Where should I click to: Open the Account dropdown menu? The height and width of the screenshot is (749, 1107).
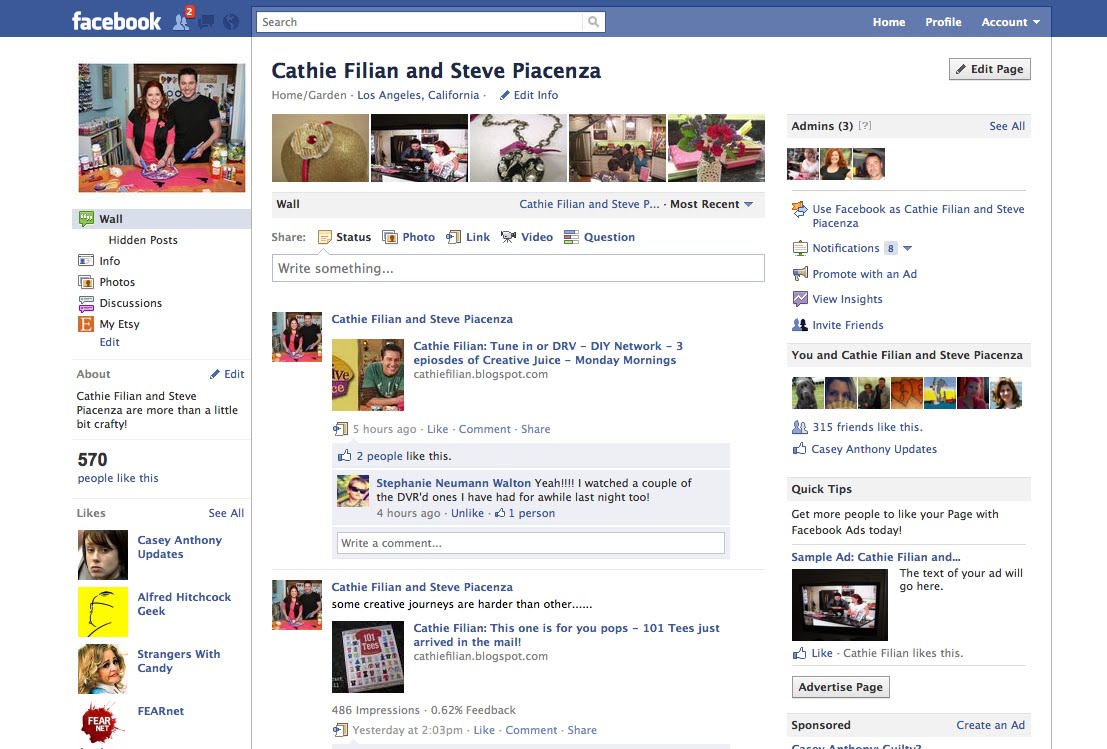(1010, 22)
